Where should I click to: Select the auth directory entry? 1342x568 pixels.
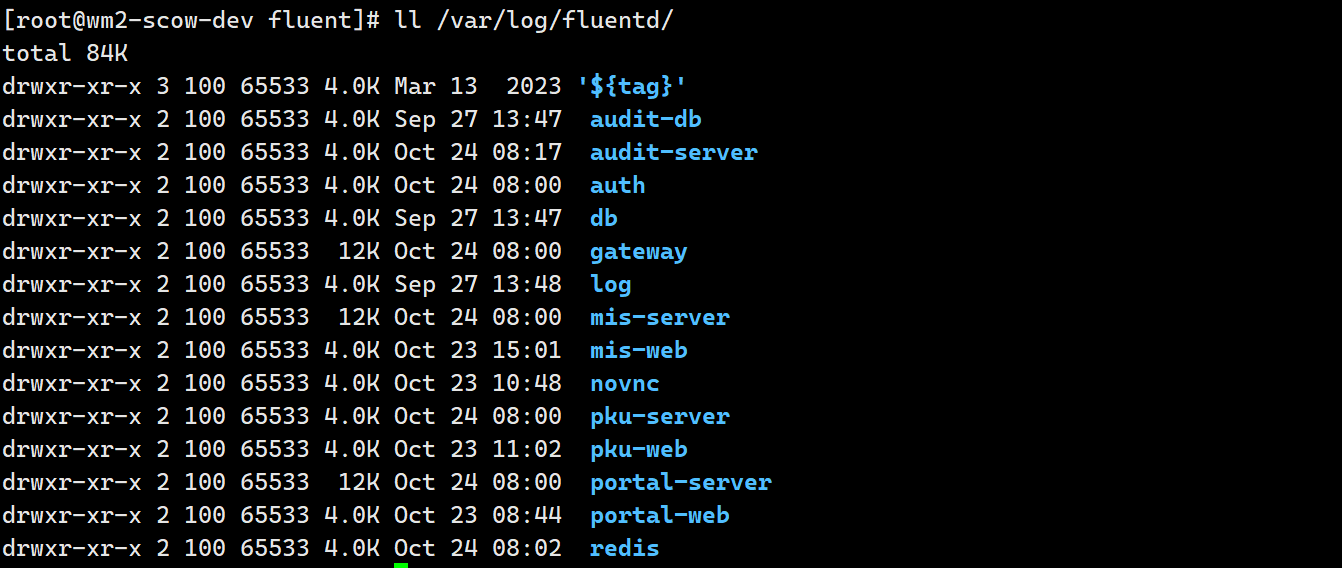(617, 186)
